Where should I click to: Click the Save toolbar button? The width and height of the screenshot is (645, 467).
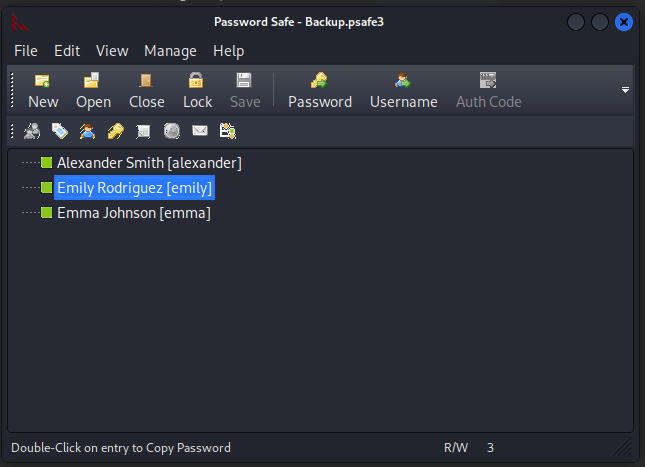245,91
